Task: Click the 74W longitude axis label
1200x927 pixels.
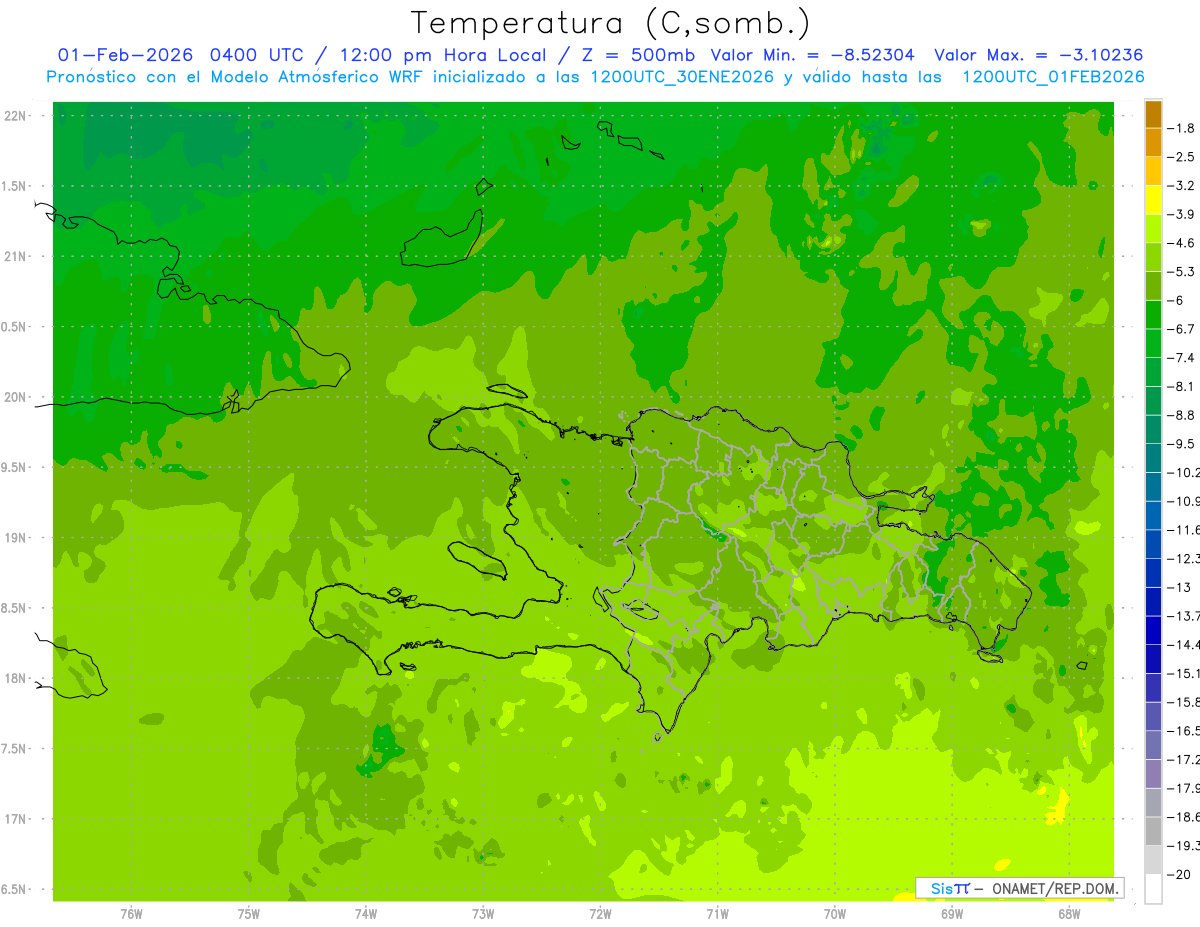Action: coord(366,914)
